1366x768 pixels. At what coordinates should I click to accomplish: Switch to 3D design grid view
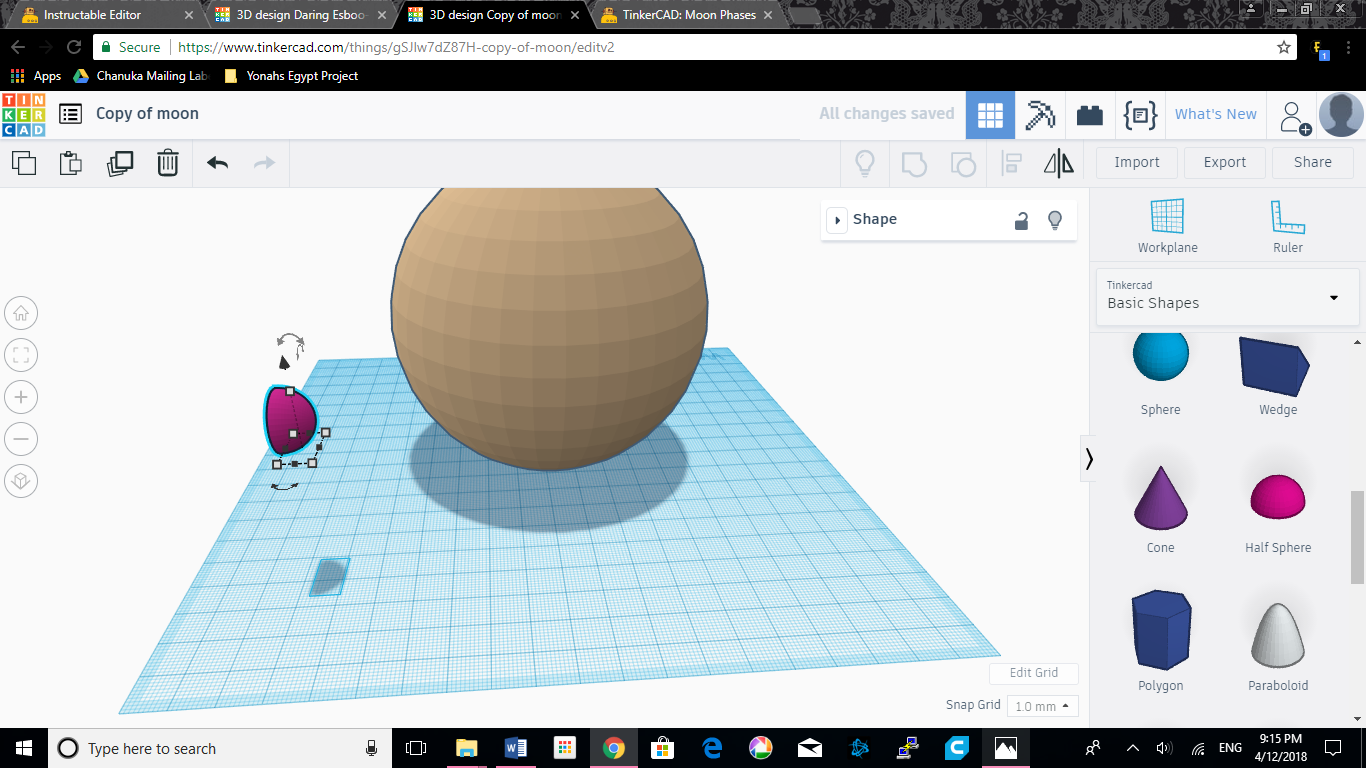(x=990, y=115)
